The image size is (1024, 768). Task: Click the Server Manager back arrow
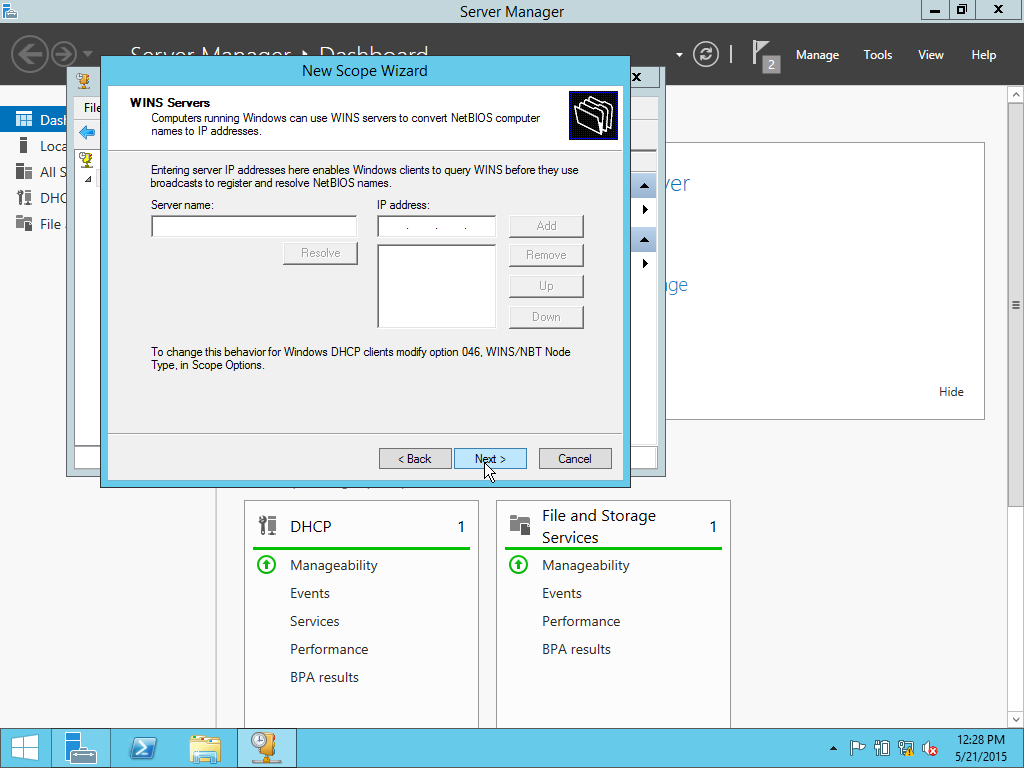[x=29, y=54]
